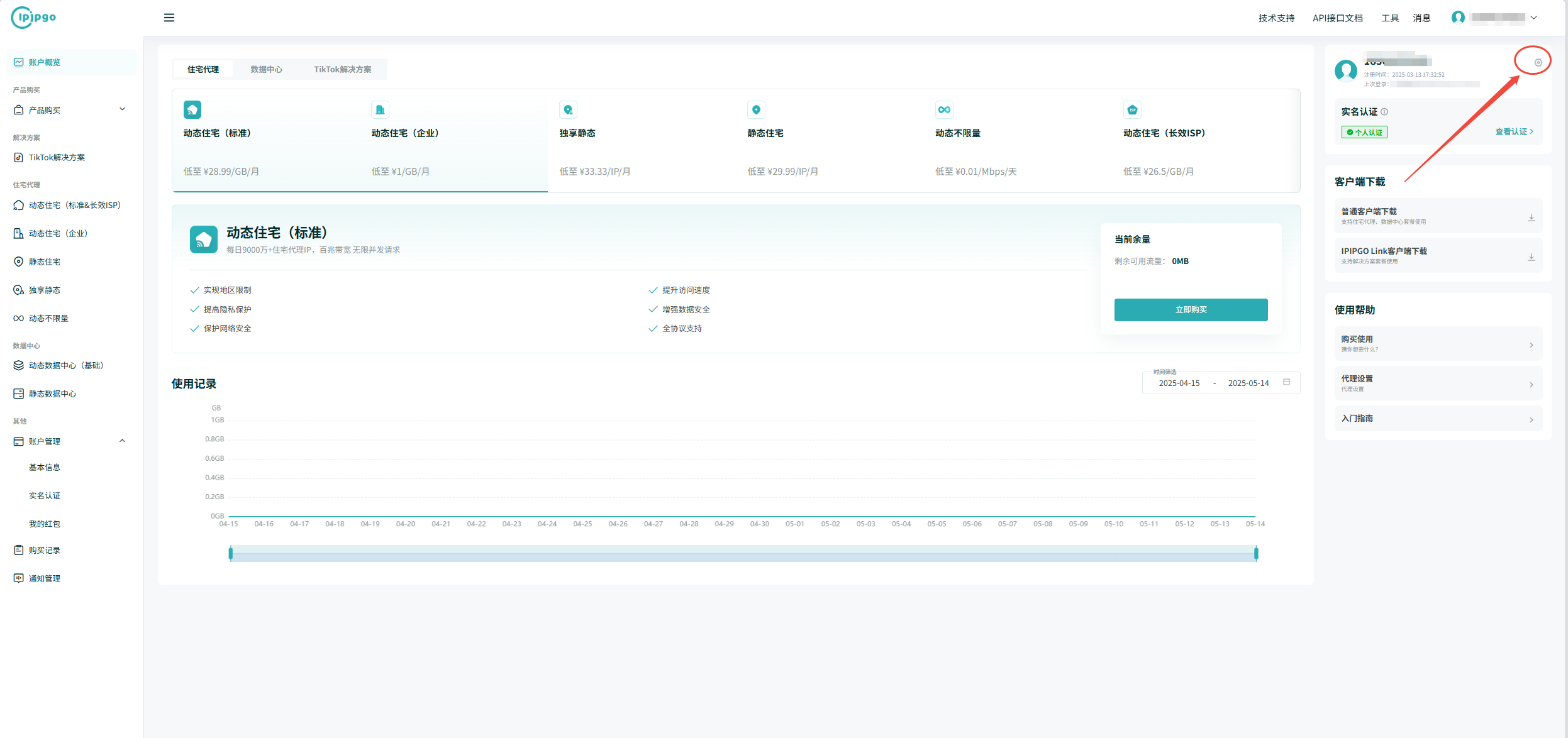Open the user account dropdown arrow

(x=1533, y=18)
